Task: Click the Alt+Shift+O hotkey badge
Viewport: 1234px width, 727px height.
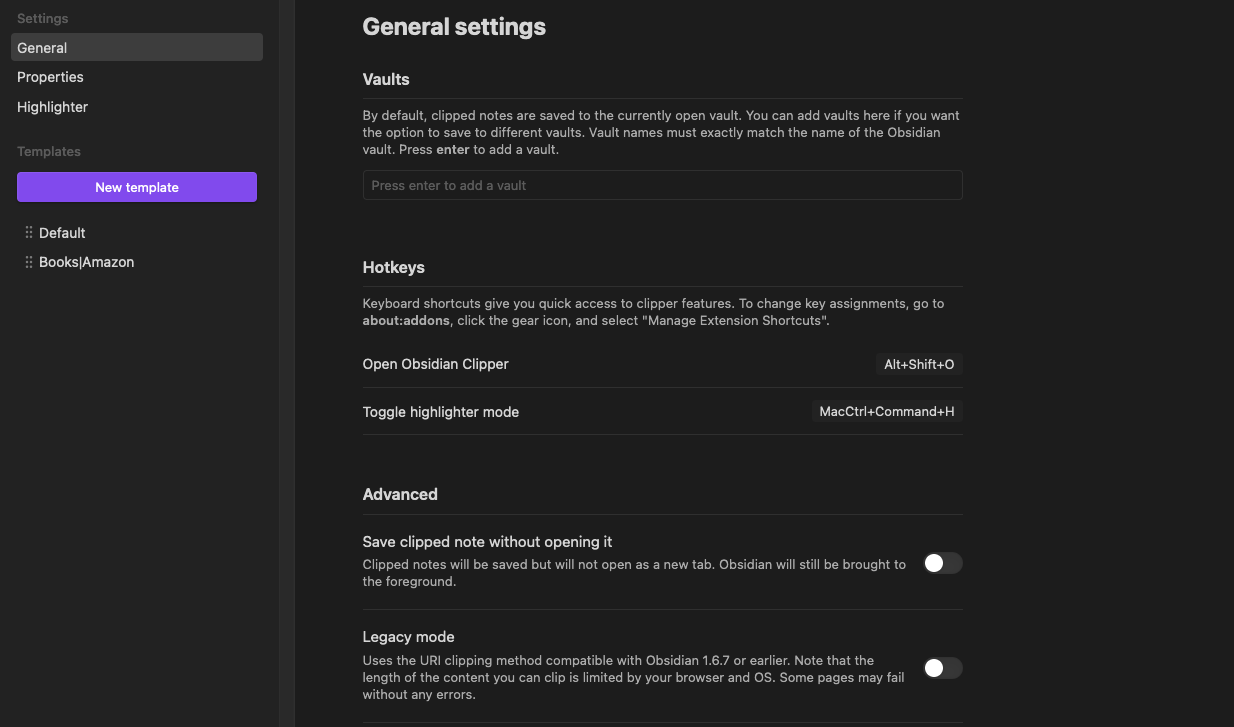Action: pyautogui.click(x=919, y=365)
